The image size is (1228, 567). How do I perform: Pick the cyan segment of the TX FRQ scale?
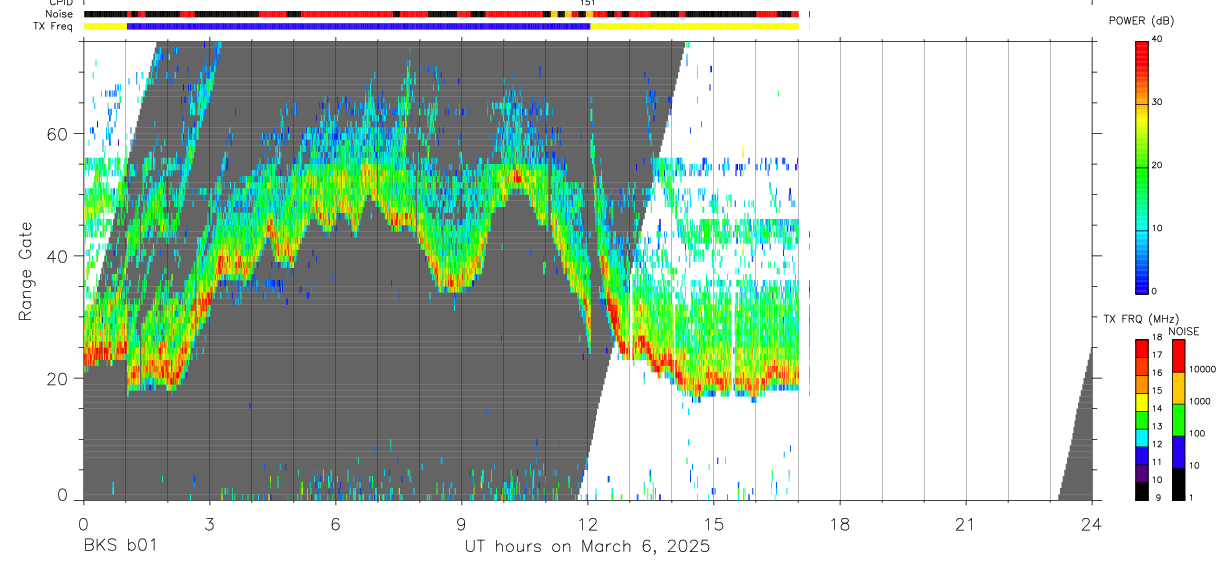tap(1142, 438)
